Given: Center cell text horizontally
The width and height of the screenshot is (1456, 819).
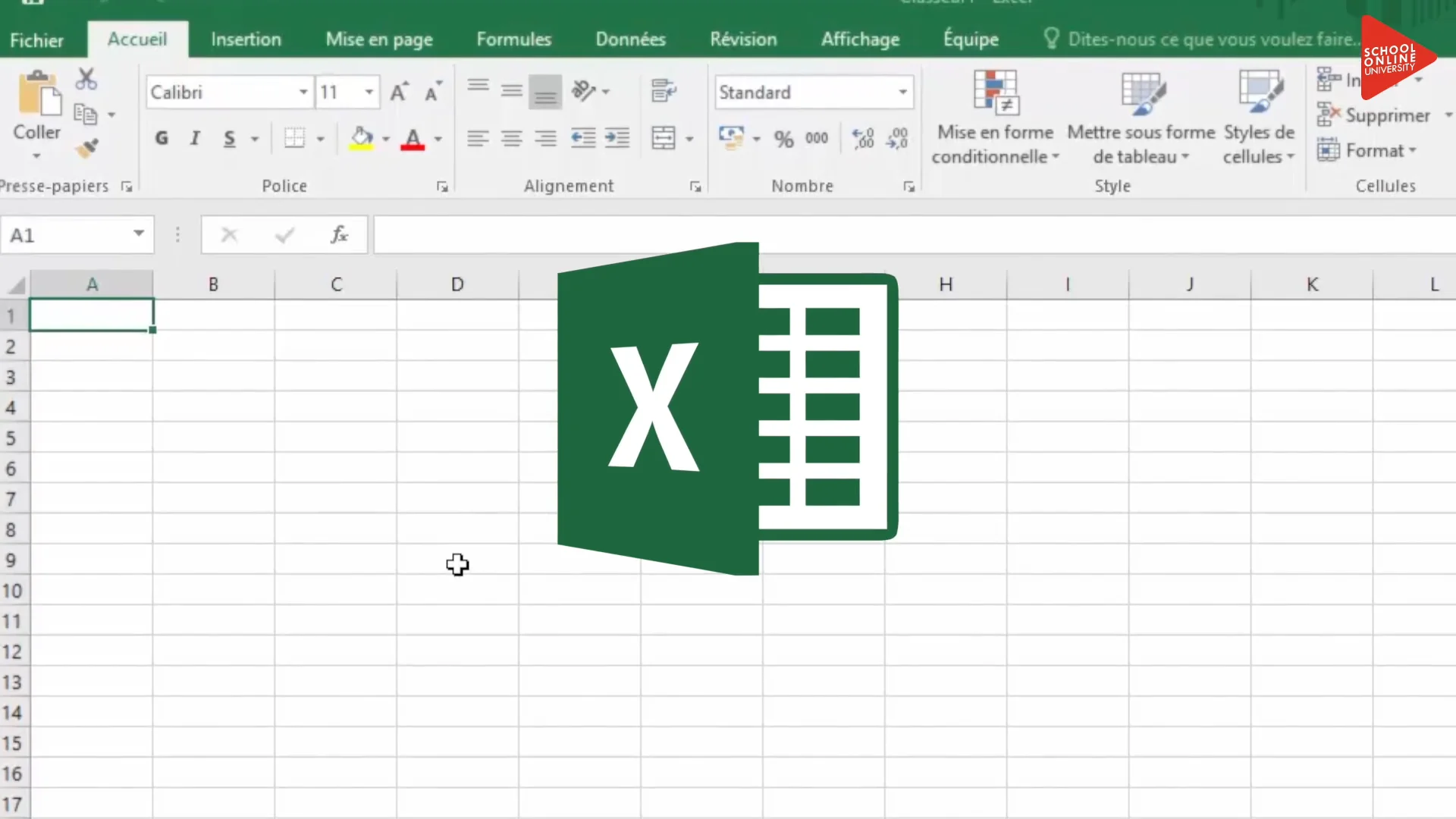Looking at the screenshot, I should (512, 138).
